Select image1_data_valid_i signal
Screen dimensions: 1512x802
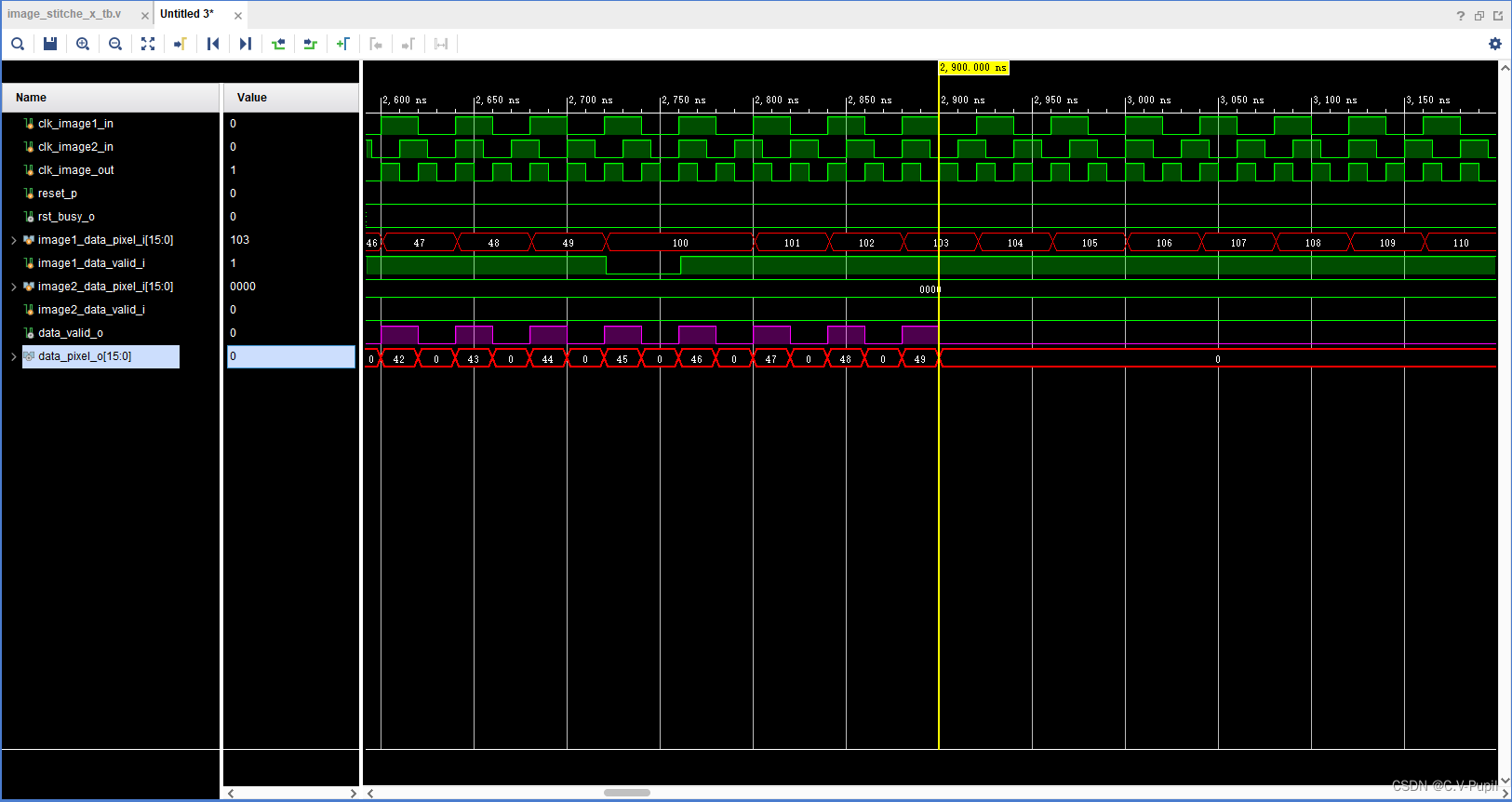point(91,263)
